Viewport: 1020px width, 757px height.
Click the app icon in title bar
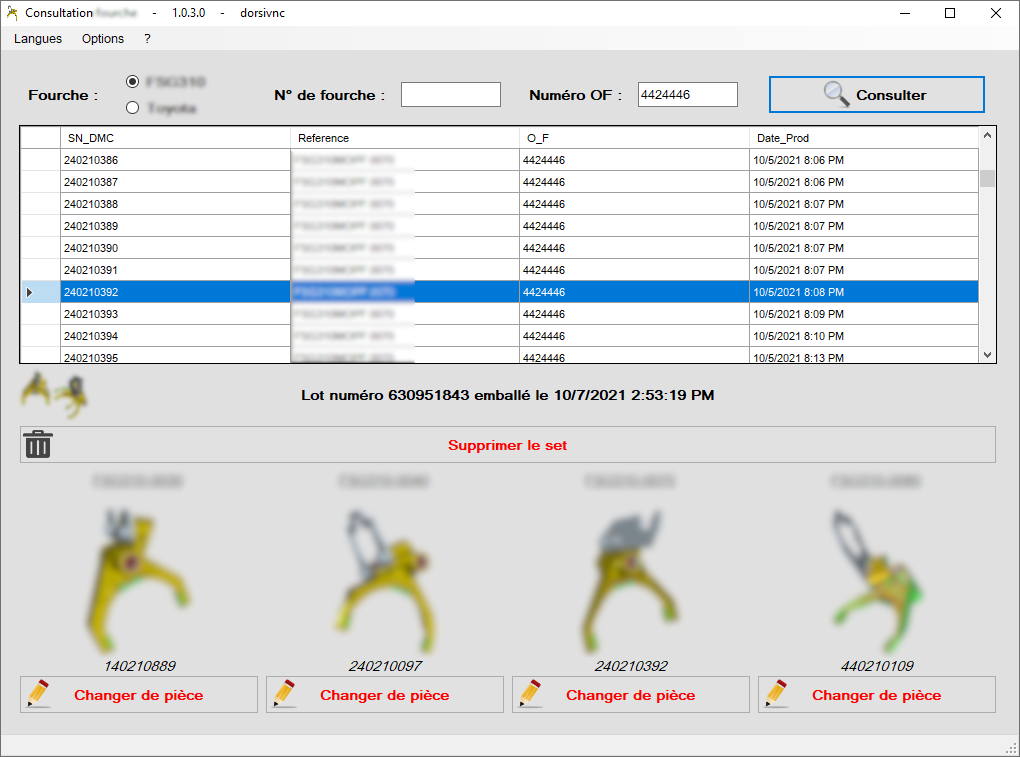point(13,13)
